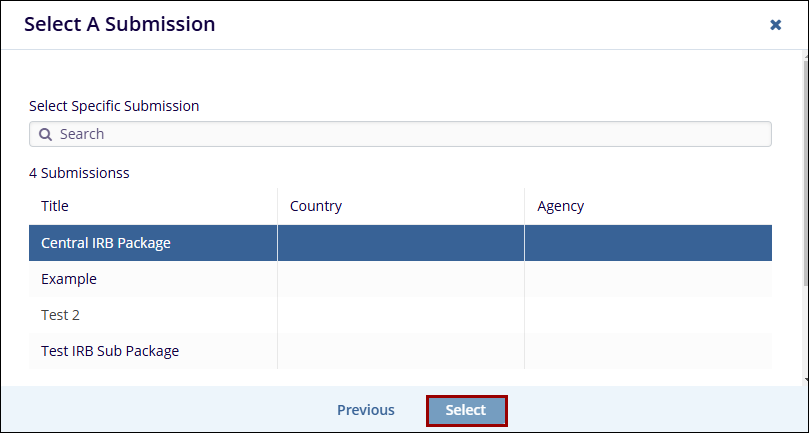Screen dimensions: 809x433
Task: Sort by the Agency column header
Action: pyautogui.click(x=561, y=206)
